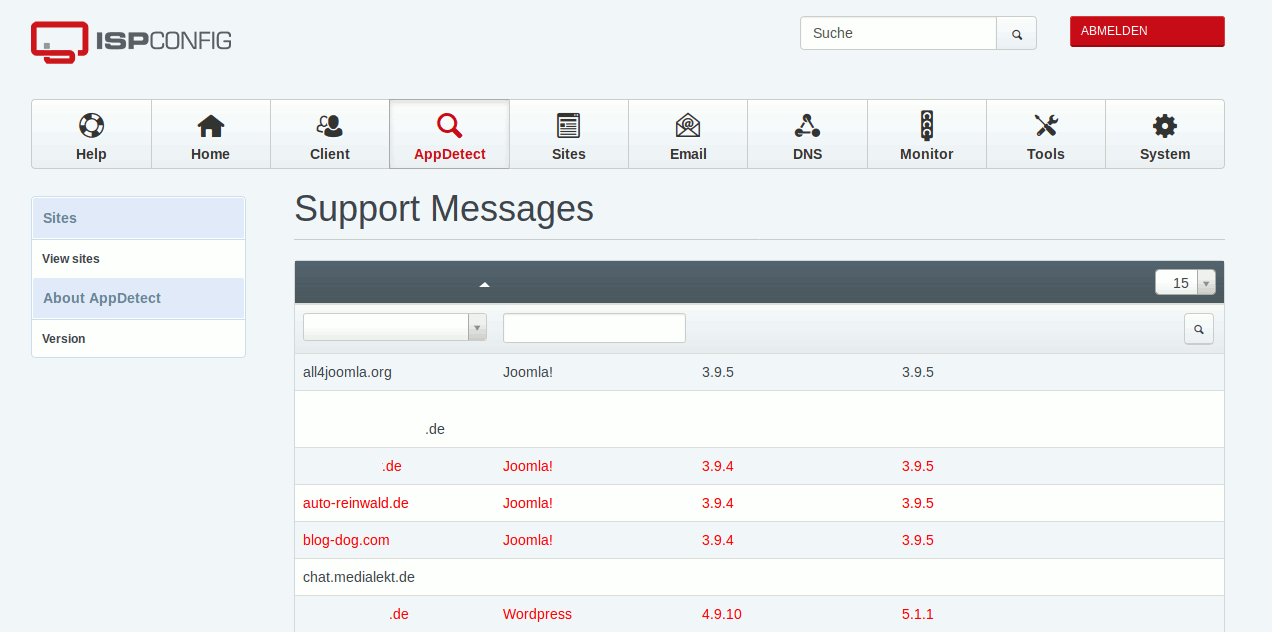
Task: Click the Sites sidebar heading
Action: pyautogui.click(x=138, y=218)
